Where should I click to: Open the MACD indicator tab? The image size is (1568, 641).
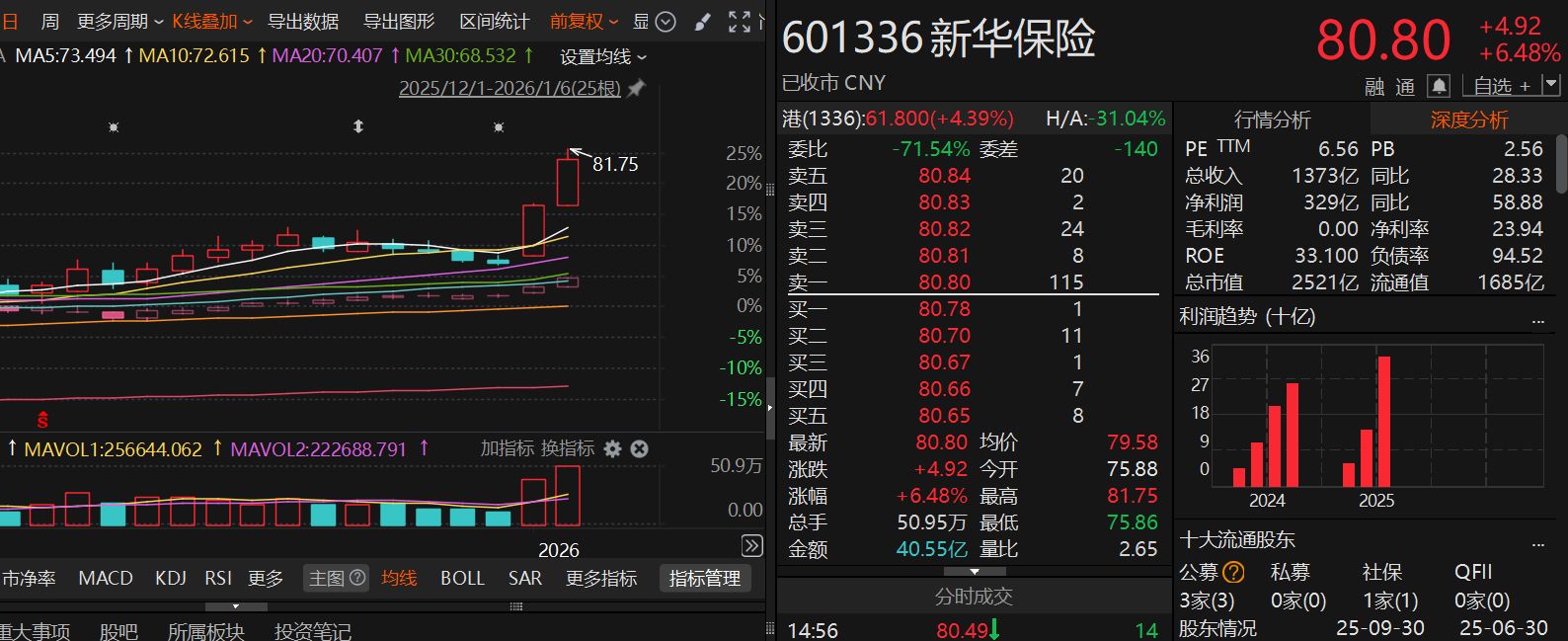point(106,578)
